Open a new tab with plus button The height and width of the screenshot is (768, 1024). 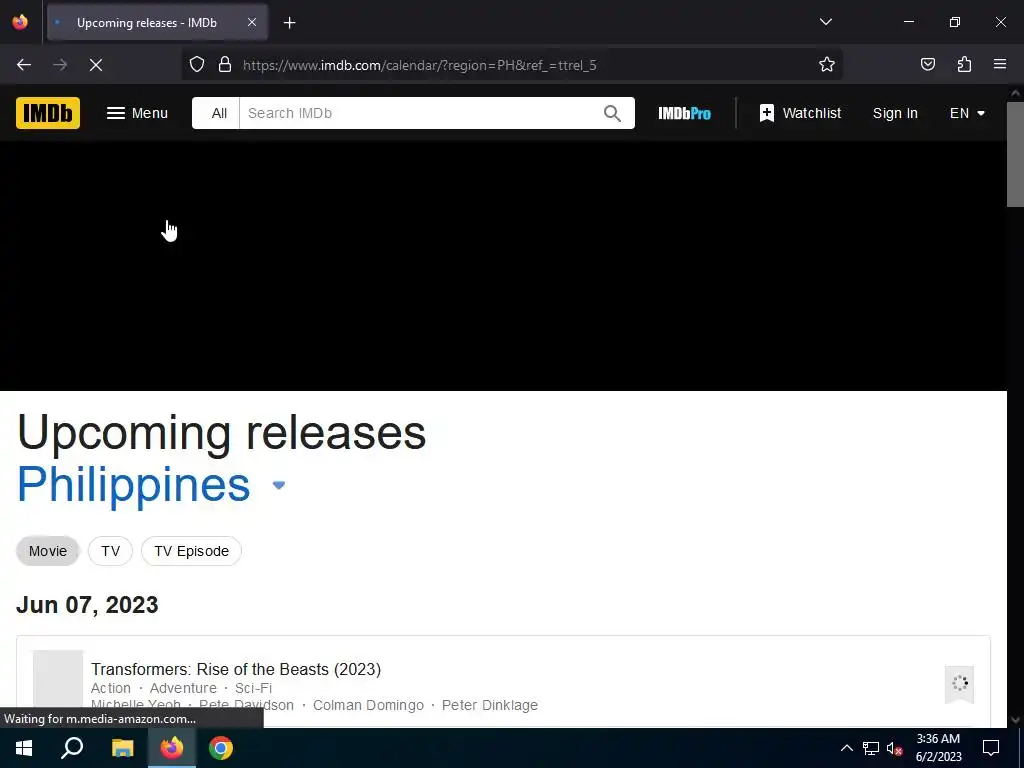[289, 23]
